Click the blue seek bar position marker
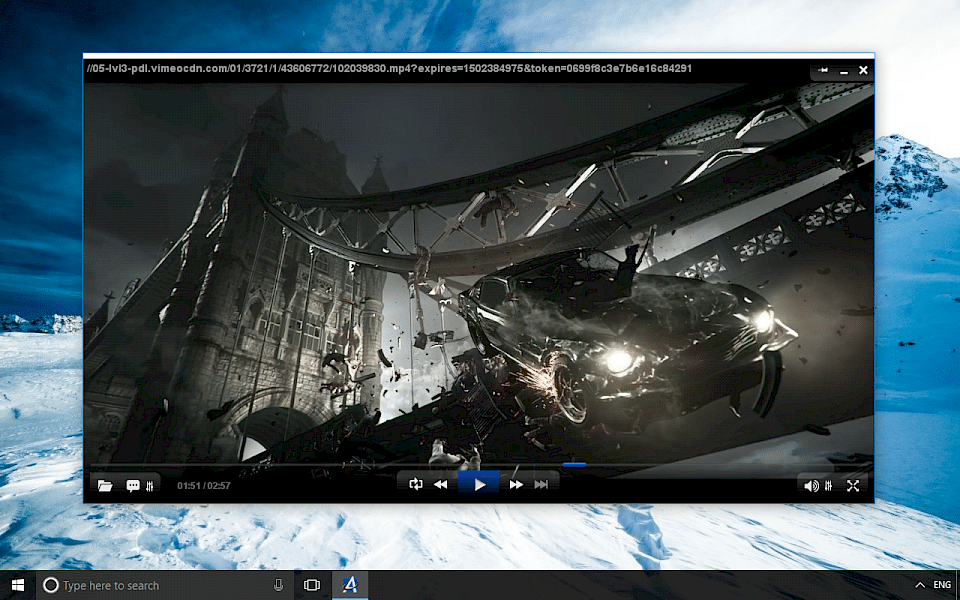This screenshot has height=600, width=960. (574, 465)
